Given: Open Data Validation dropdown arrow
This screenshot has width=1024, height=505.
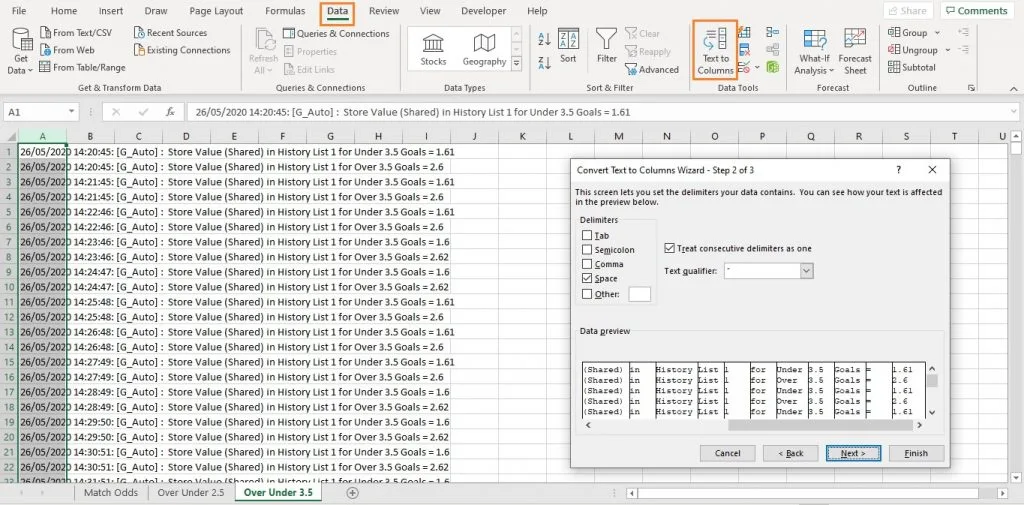Looking at the screenshot, I should coord(758,67).
